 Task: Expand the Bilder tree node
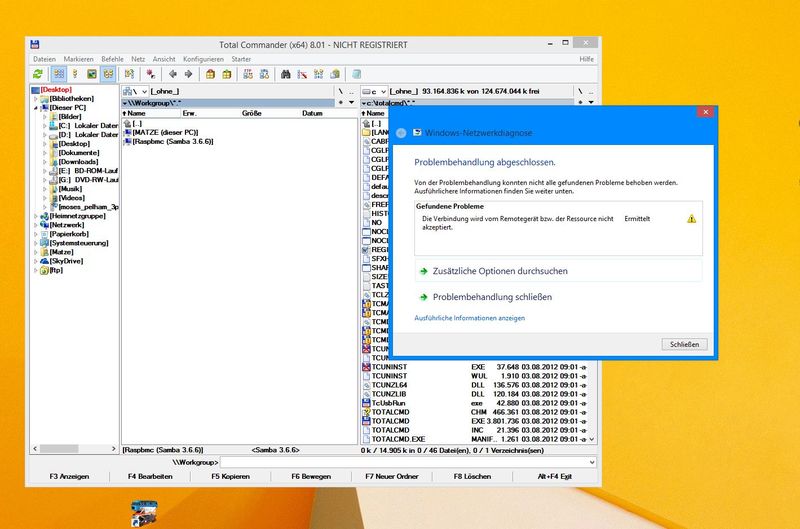tap(45, 117)
